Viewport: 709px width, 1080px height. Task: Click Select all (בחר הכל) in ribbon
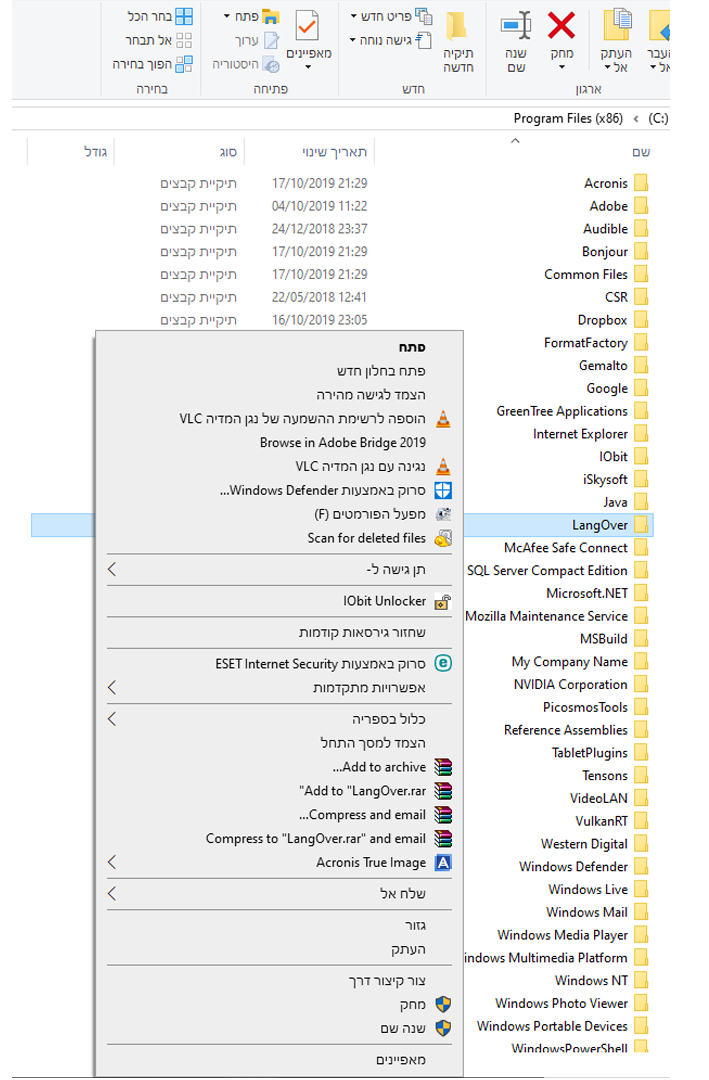(184, 16)
